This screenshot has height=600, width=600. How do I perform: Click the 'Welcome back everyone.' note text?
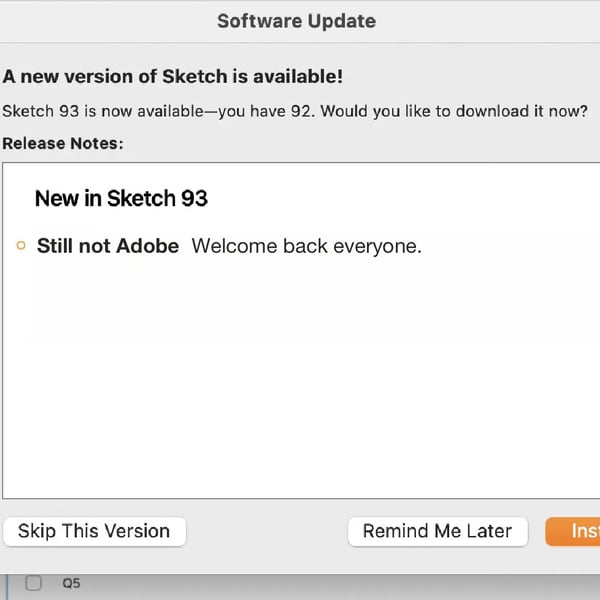pos(306,246)
